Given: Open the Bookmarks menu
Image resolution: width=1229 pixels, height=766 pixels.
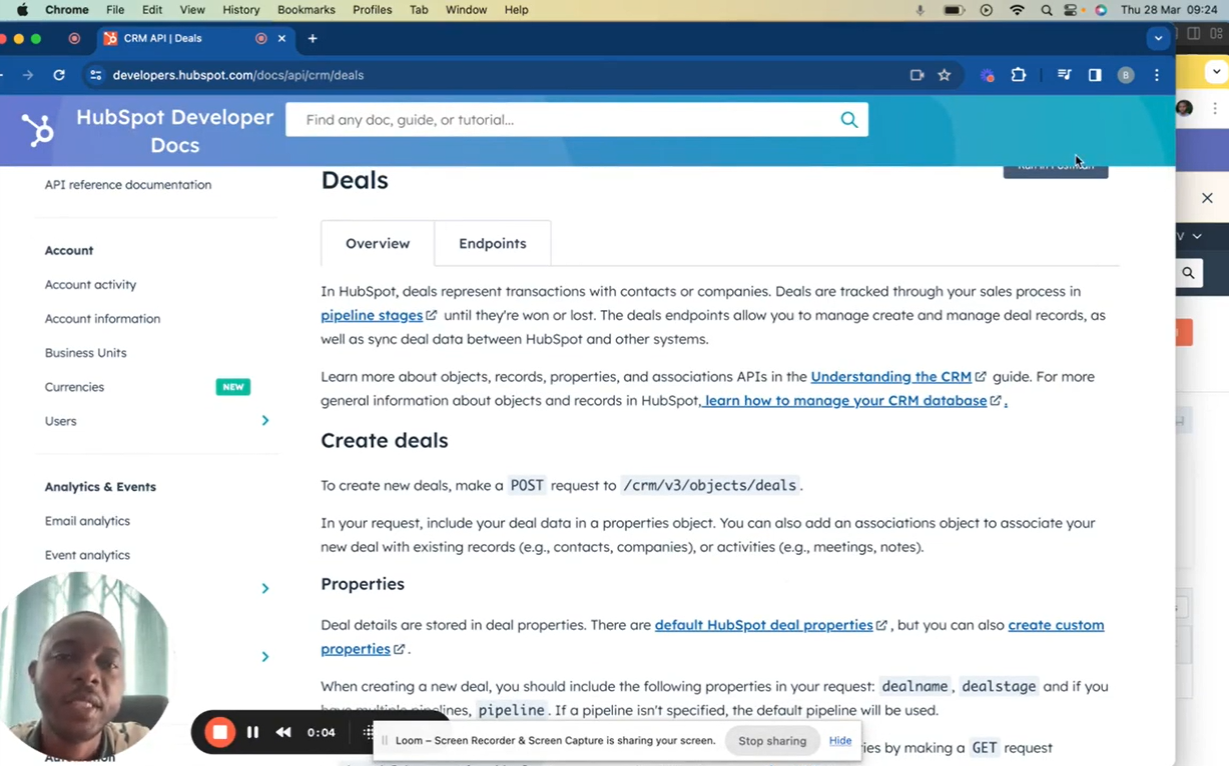Looking at the screenshot, I should coord(306,10).
